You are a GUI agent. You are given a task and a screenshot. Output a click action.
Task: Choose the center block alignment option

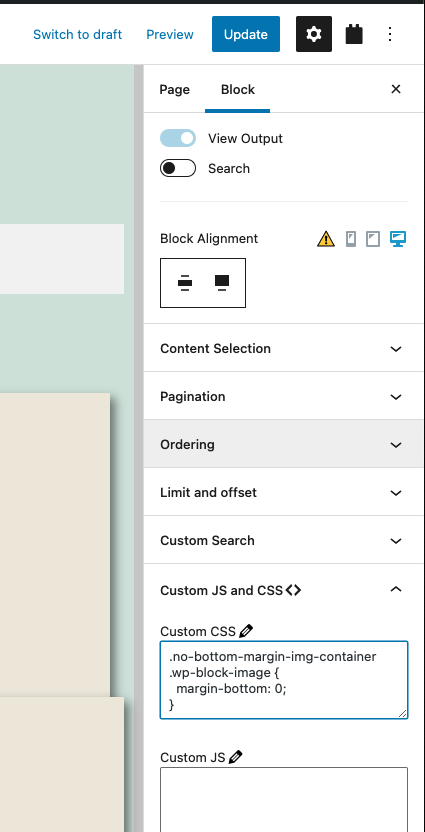[x=185, y=283]
